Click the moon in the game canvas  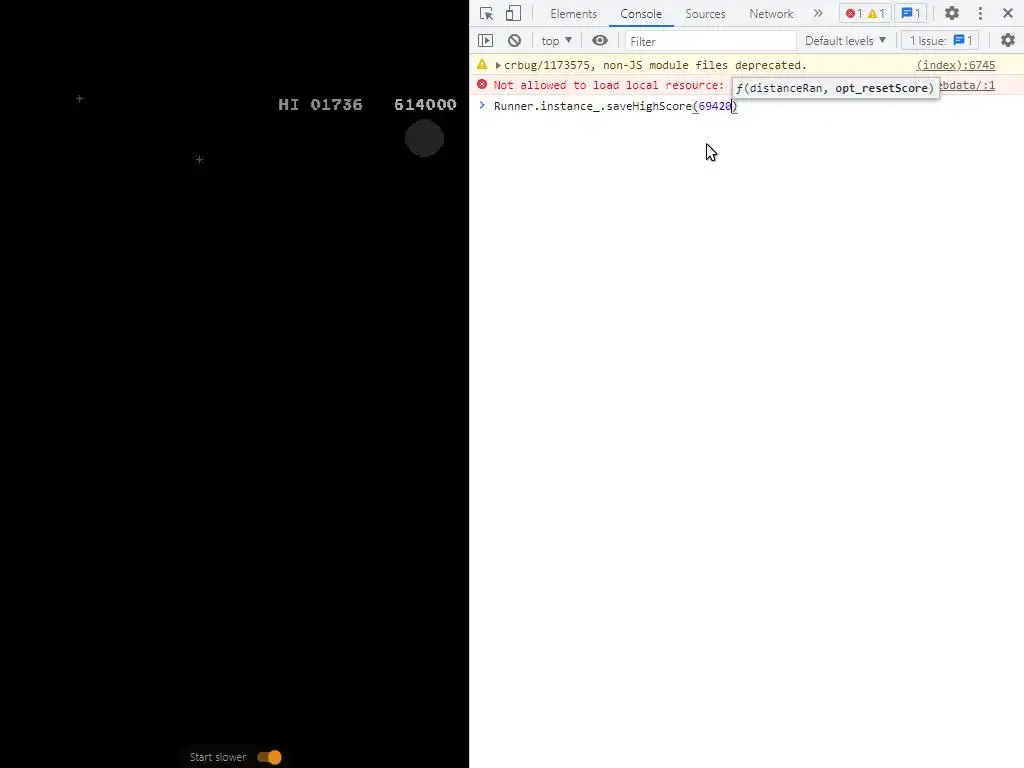click(x=424, y=138)
